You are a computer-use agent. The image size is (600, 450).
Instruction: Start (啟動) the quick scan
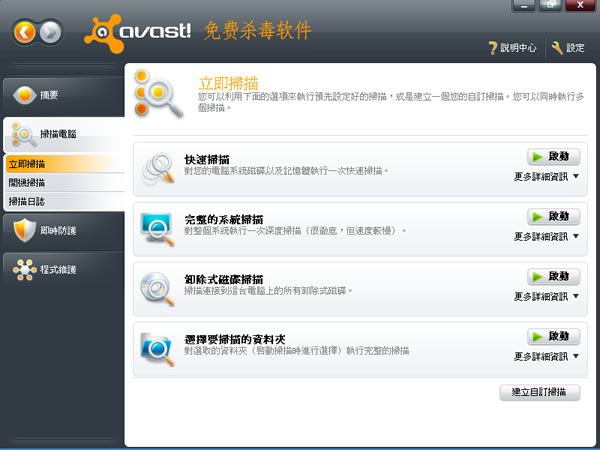click(553, 157)
